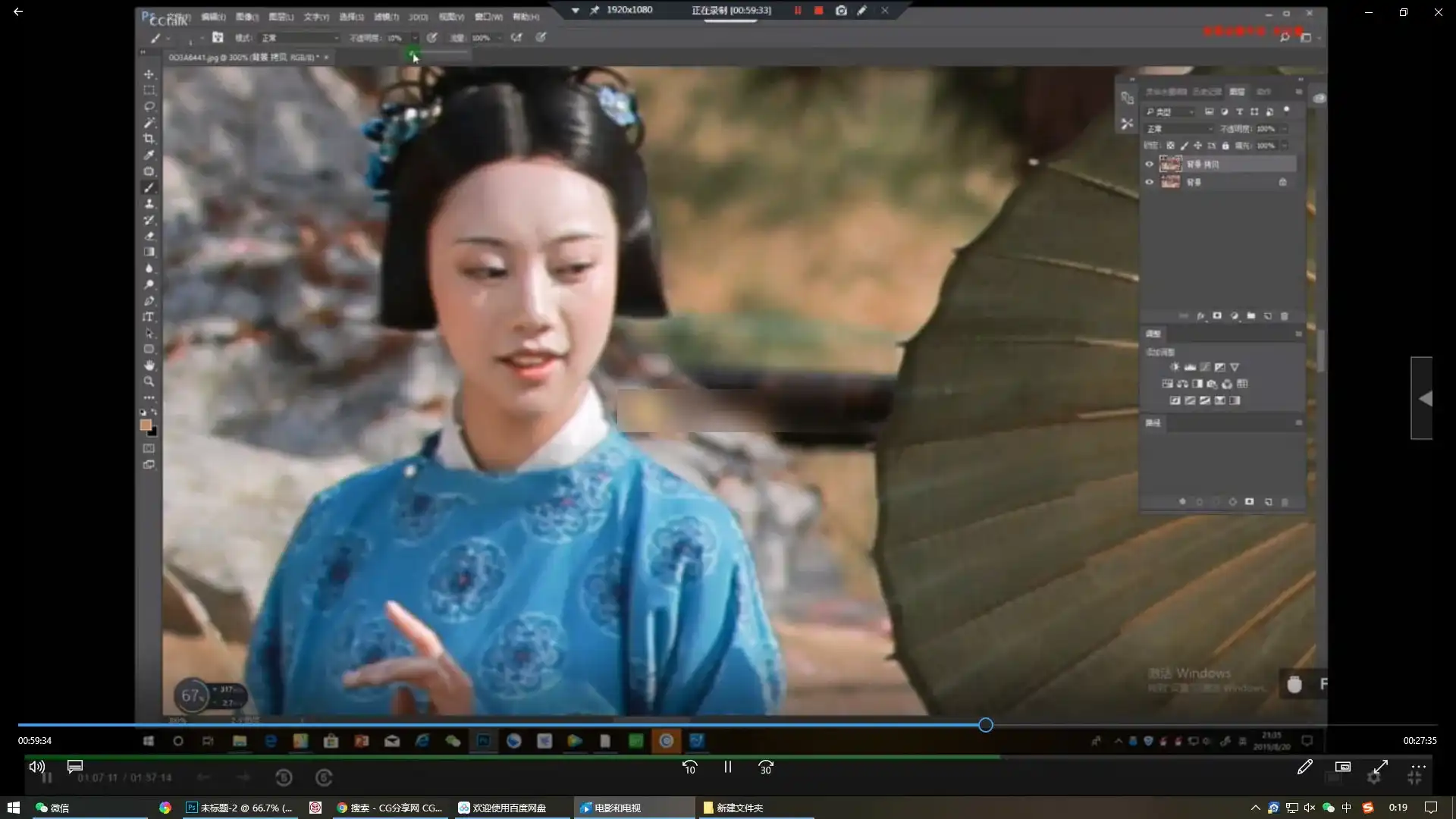The image size is (1456, 819).
Task: Skip the video forward 30 seconds
Action: click(766, 767)
